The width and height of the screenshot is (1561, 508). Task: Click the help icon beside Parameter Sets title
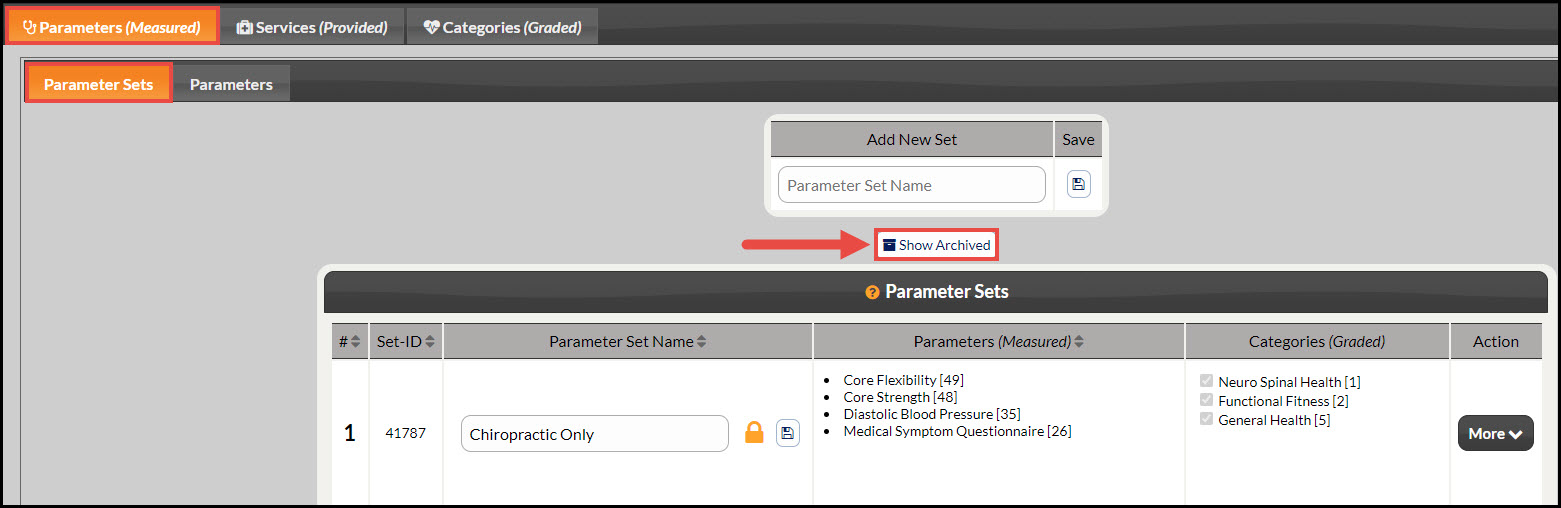872,292
